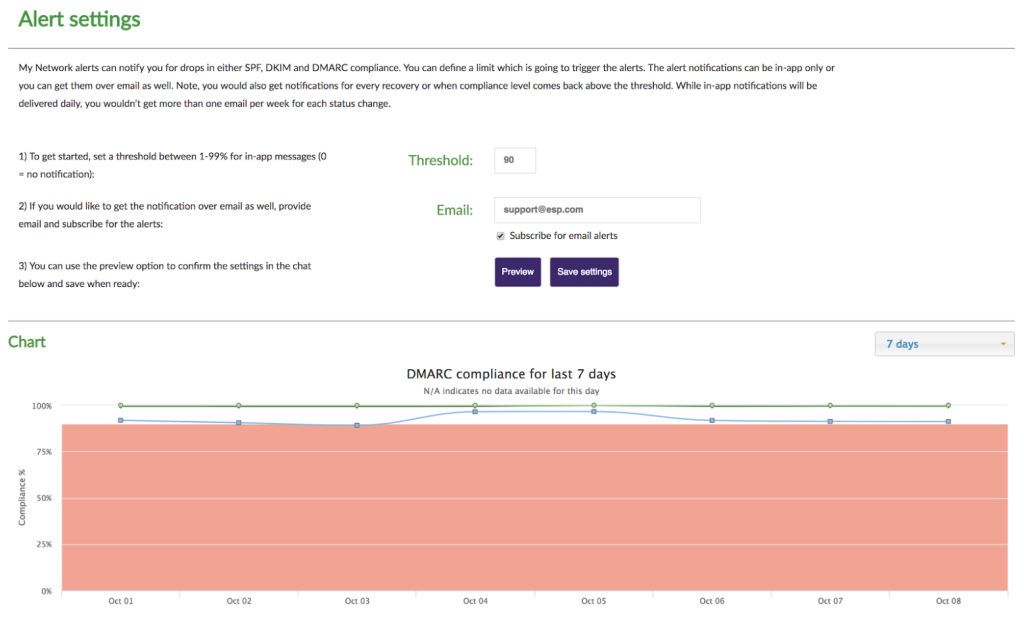Toggle the Subscribe for email alerts checkbox

coord(500,236)
